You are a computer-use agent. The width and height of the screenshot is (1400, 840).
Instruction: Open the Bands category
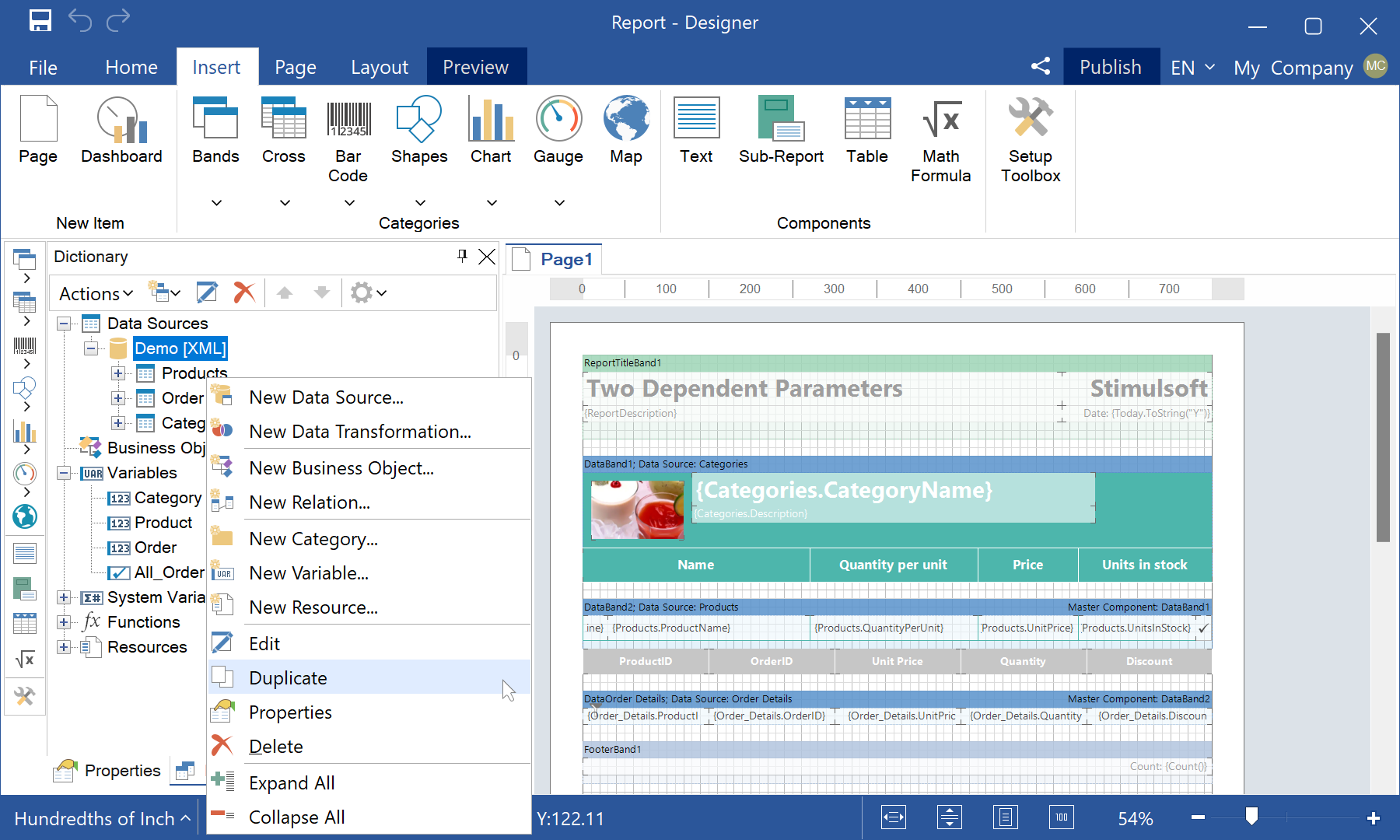pyautogui.click(x=216, y=152)
